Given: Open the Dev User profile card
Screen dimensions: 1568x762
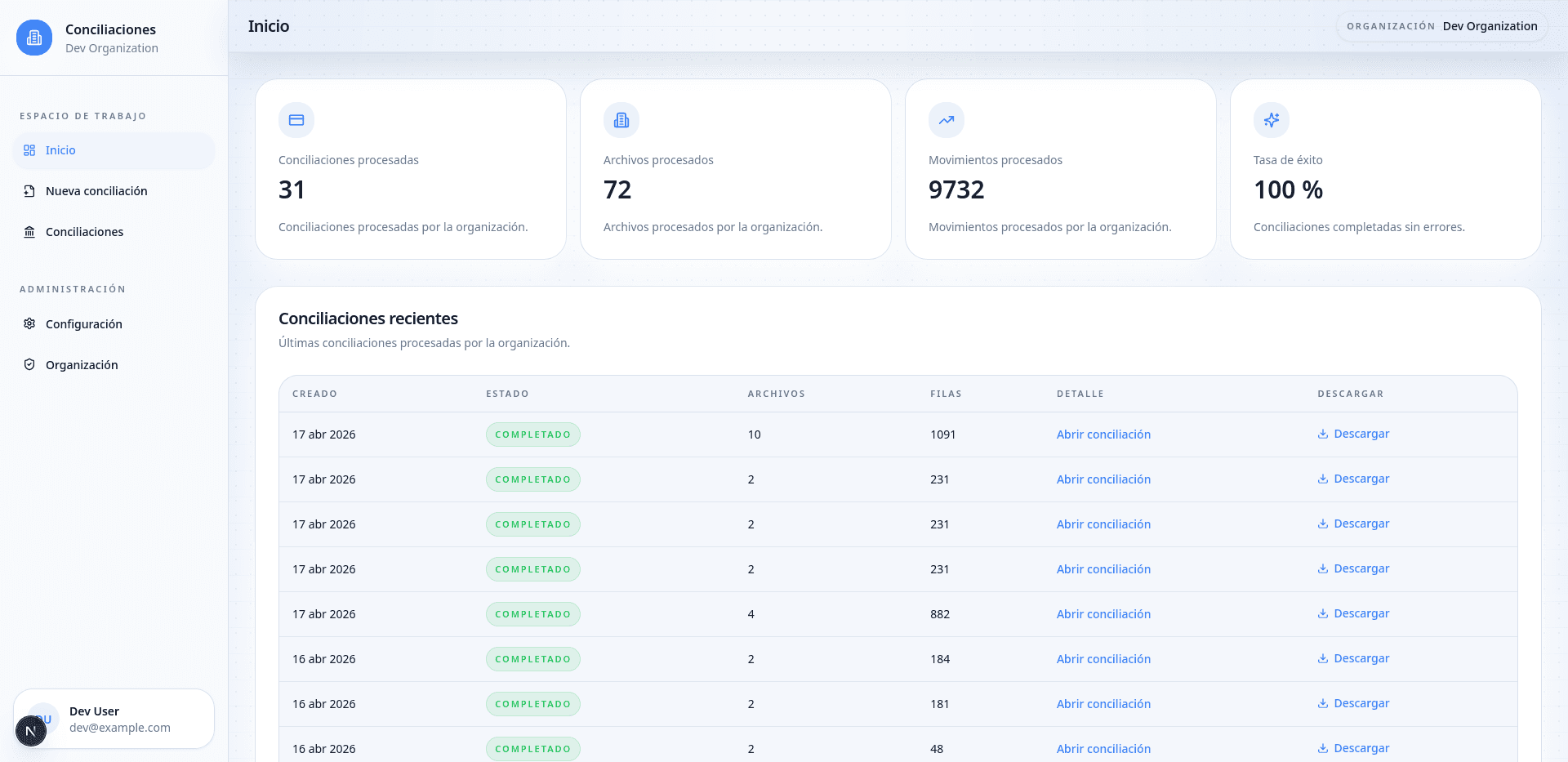Looking at the screenshot, I should [x=114, y=719].
